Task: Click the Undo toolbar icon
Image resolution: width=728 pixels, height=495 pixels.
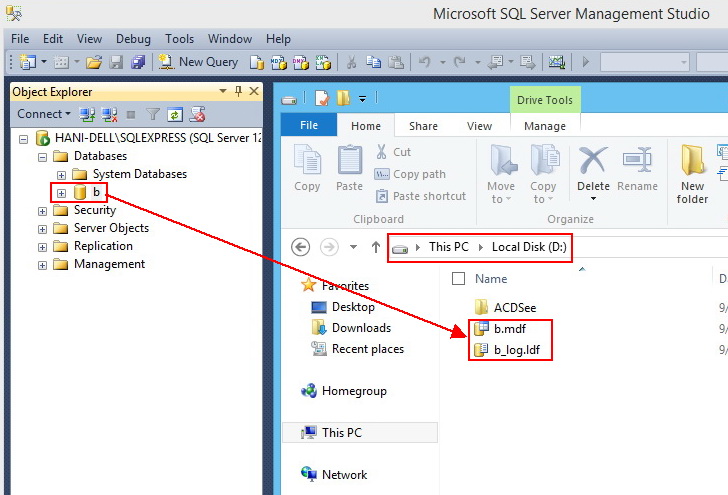Action: point(425,62)
